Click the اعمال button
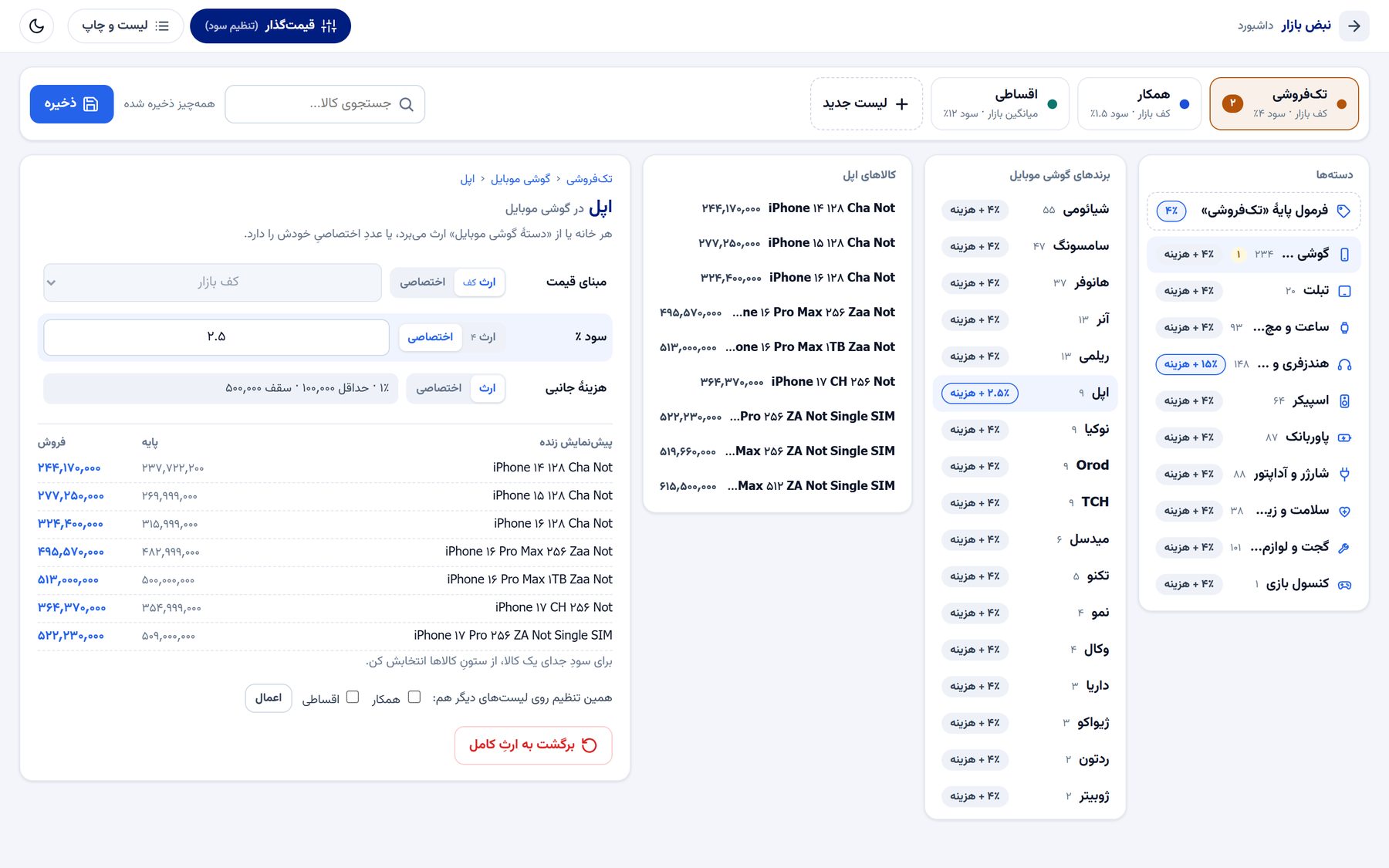1389x868 pixels. [269, 697]
